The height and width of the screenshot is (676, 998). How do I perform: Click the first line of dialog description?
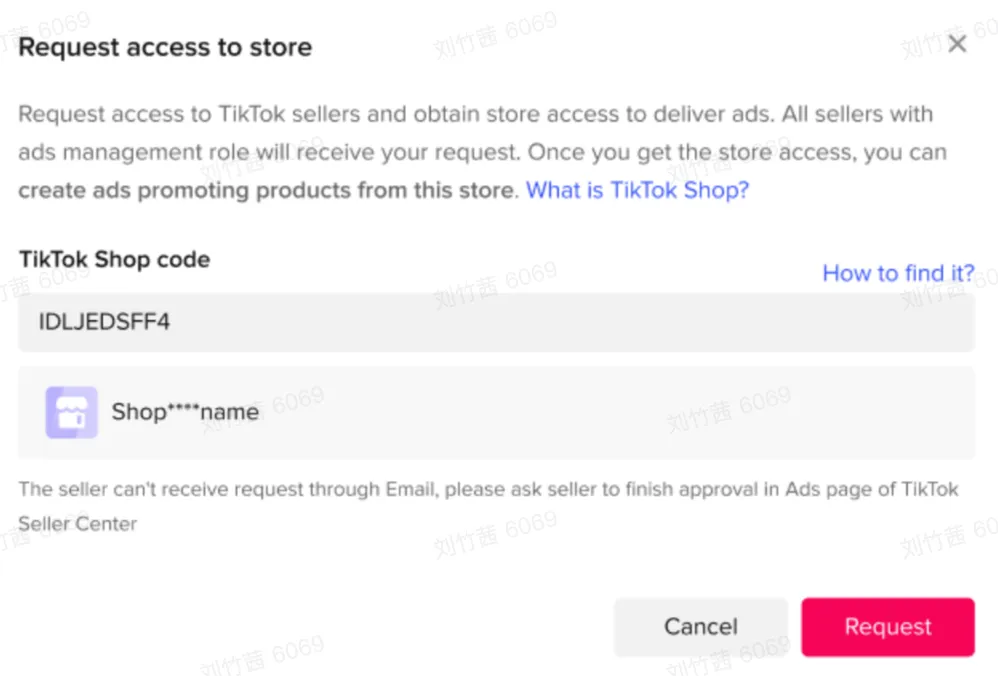[475, 114]
